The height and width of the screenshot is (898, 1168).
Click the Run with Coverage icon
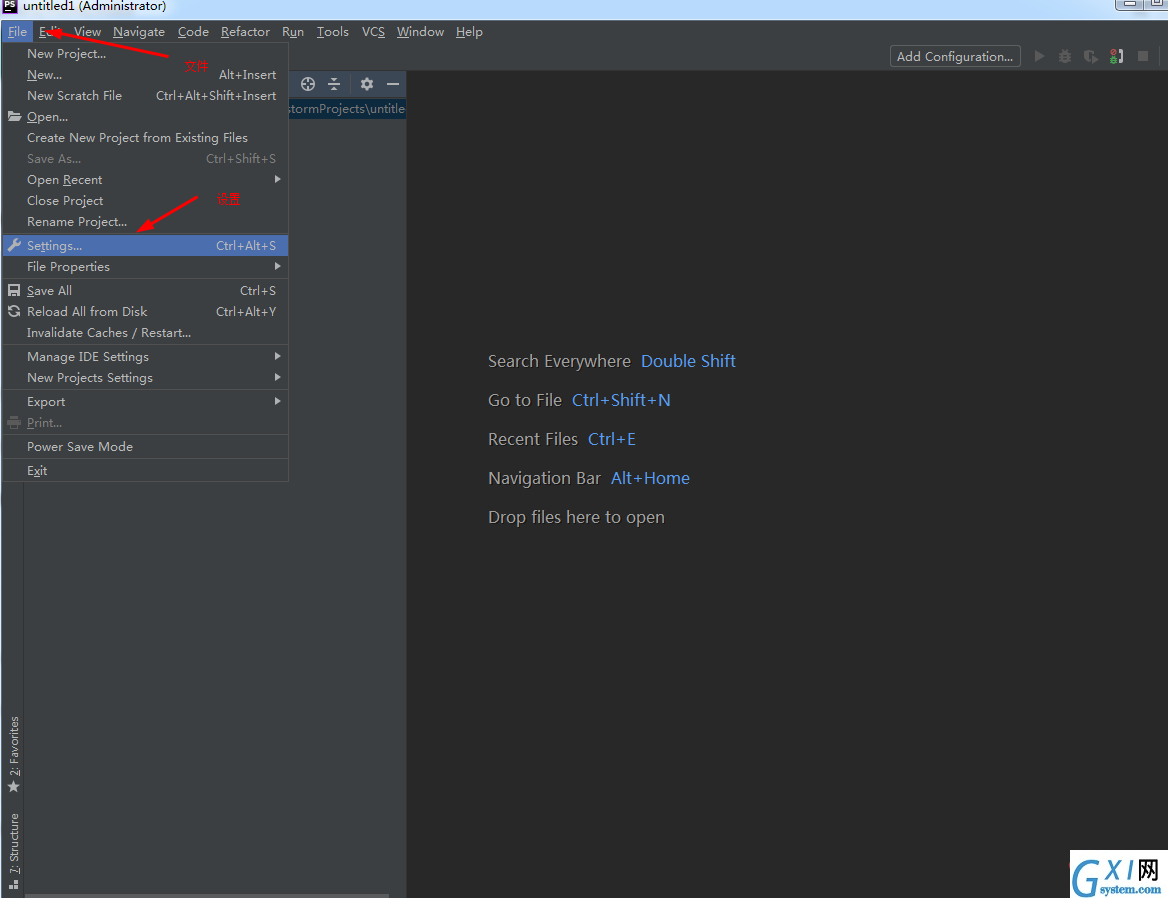[1091, 57]
